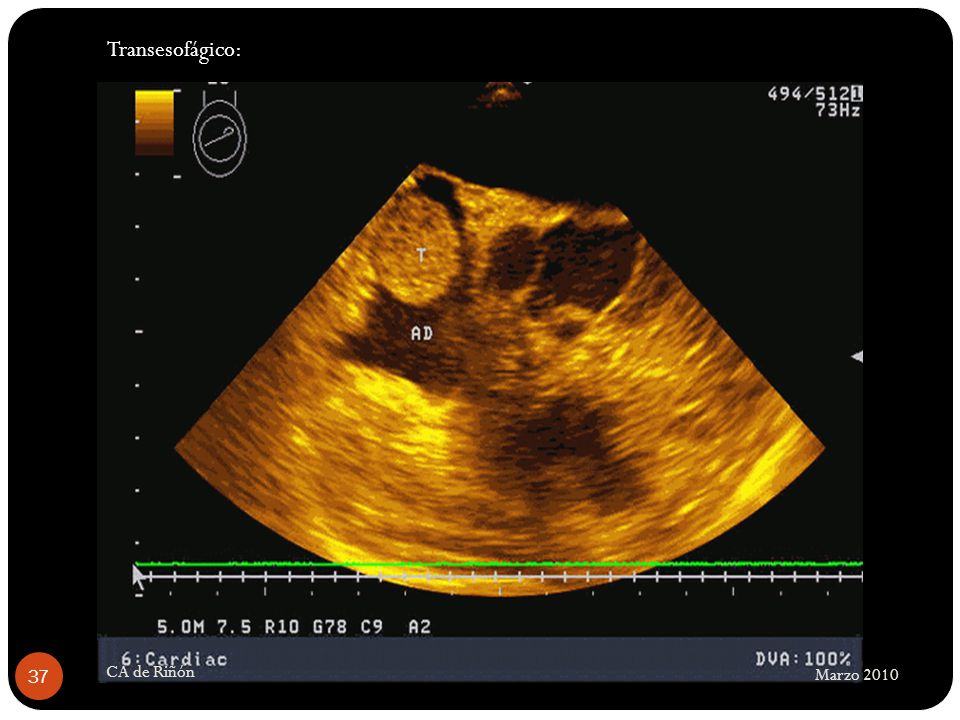The image size is (960, 720).
Task: Click the 'Marzo 2010' footer date
Action: click(x=857, y=675)
